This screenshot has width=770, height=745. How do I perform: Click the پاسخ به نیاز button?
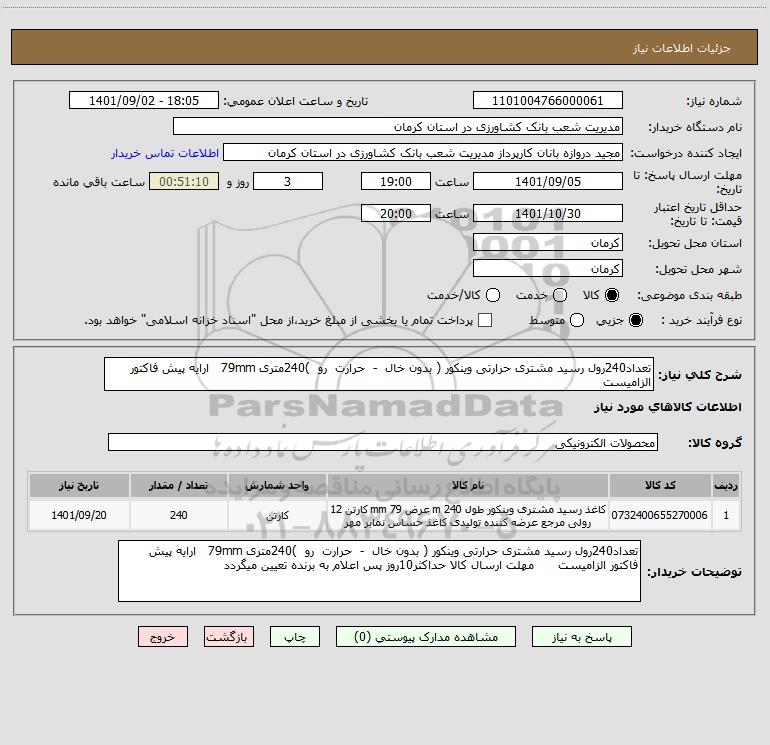click(581, 637)
